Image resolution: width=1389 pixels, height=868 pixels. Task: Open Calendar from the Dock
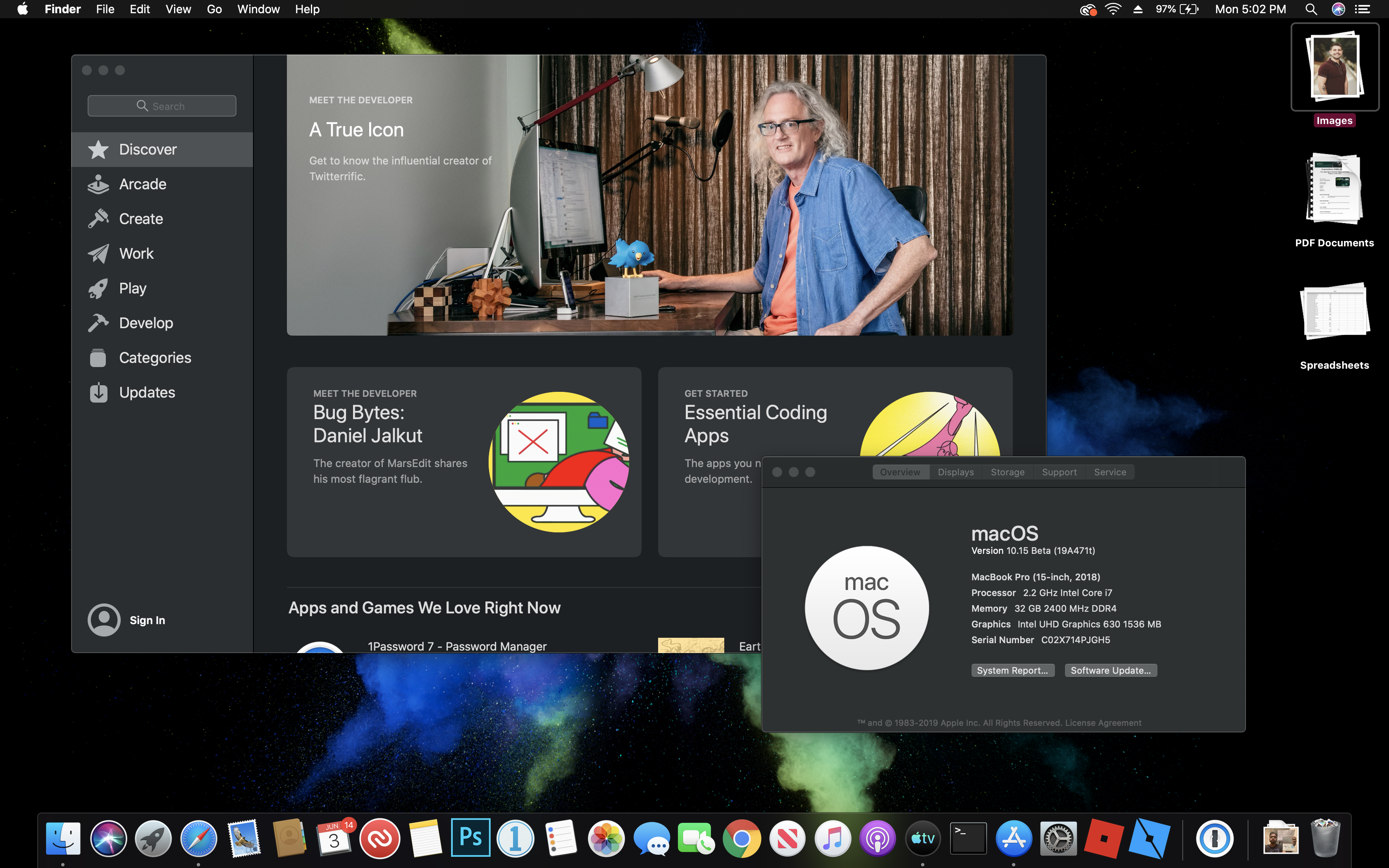pyautogui.click(x=334, y=838)
